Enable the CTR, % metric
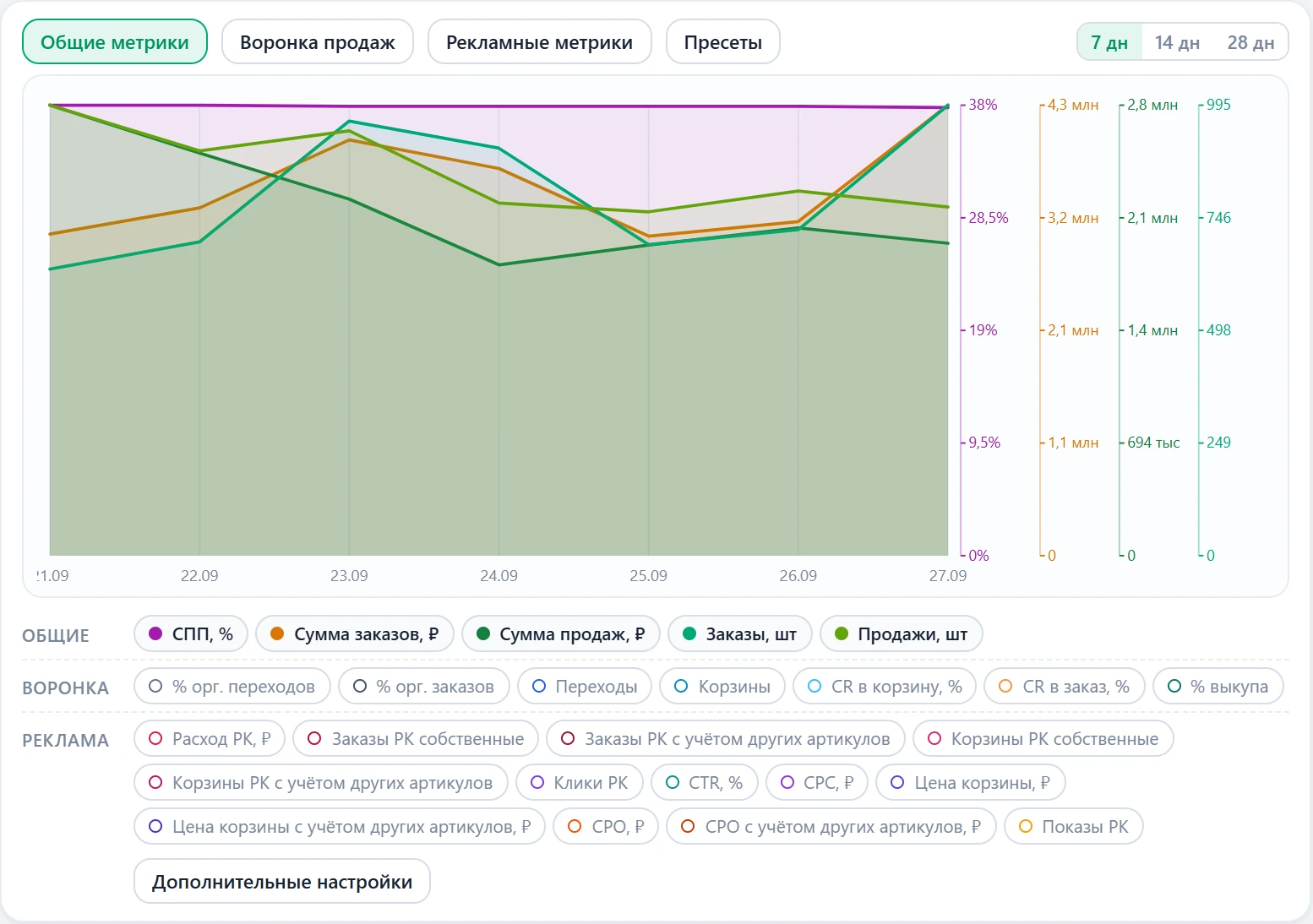This screenshot has height=924, width=1313. coord(705,782)
